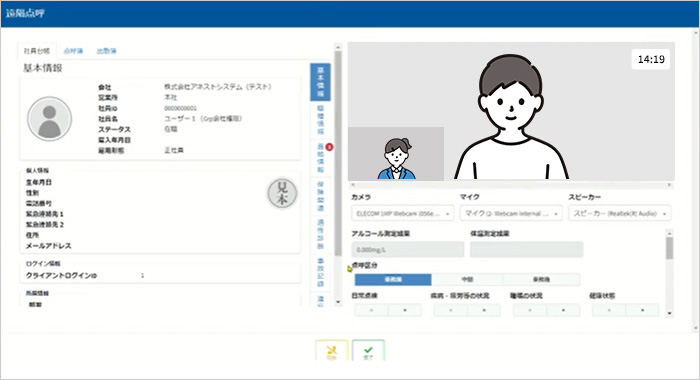Viewport: 700px width, 380px height.
Task: Open the カメラ device dropdown
Action: (x=403, y=213)
